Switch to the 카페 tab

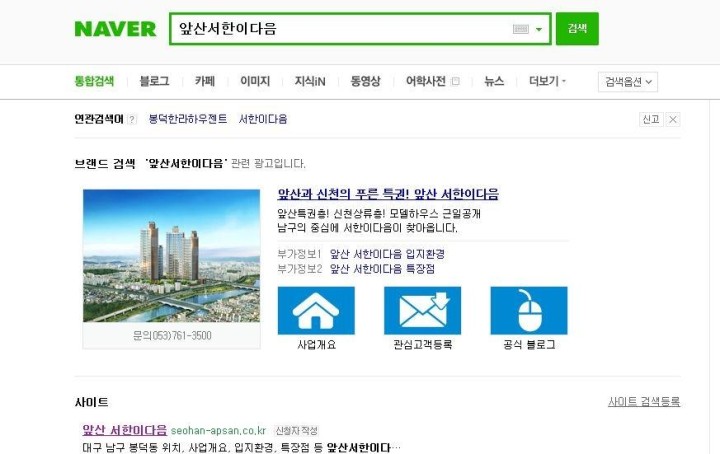click(x=205, y=81)
